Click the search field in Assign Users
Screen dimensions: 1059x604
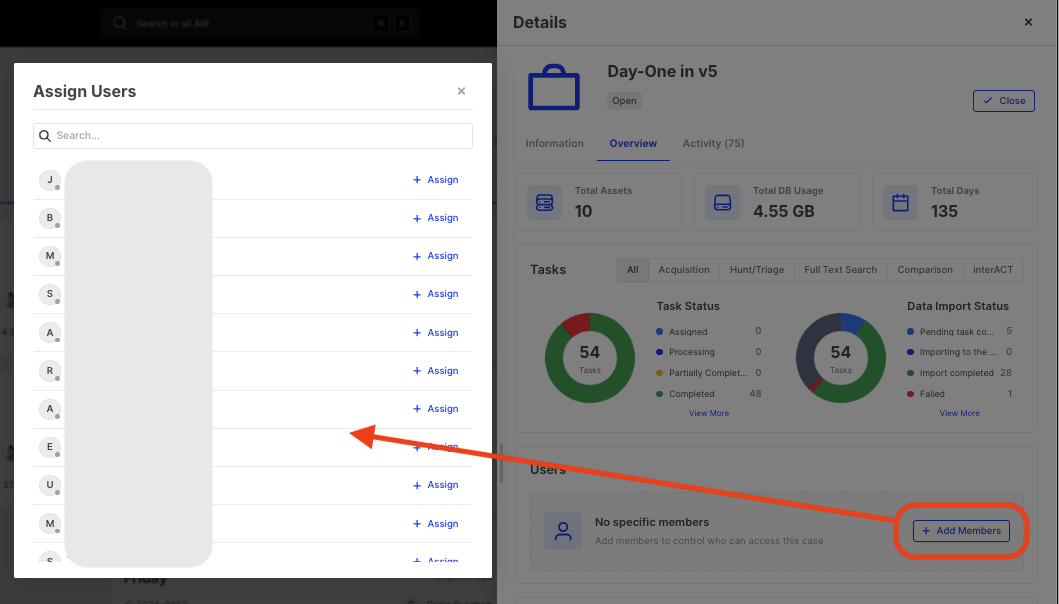tap(253, 135)
